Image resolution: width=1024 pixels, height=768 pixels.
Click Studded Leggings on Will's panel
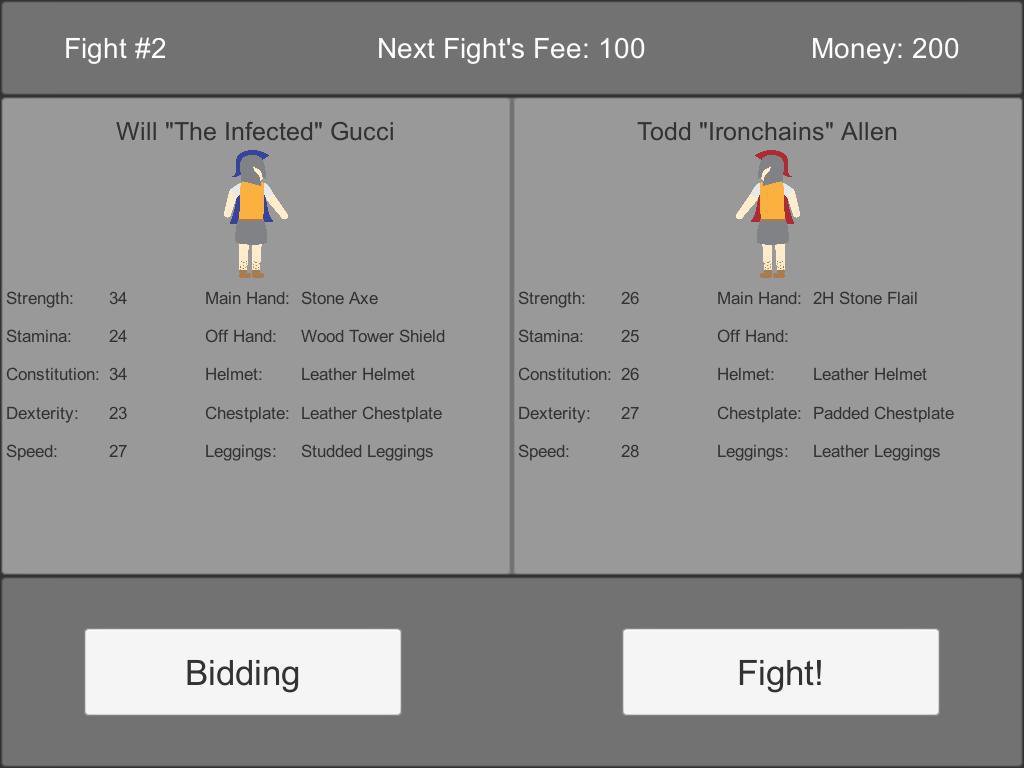[367, 451]
